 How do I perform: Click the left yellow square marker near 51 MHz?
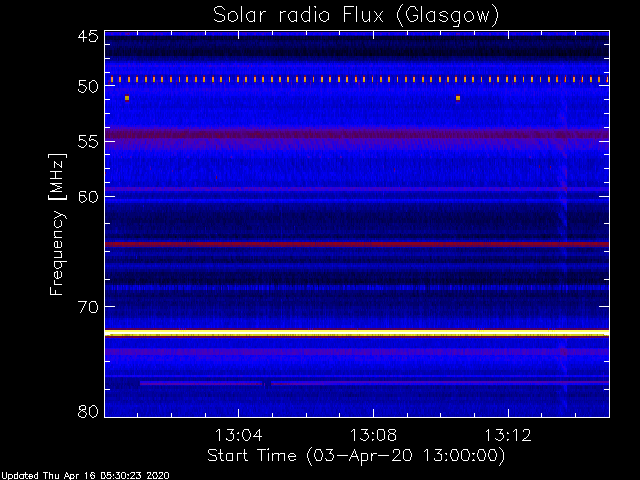point(127,98)
